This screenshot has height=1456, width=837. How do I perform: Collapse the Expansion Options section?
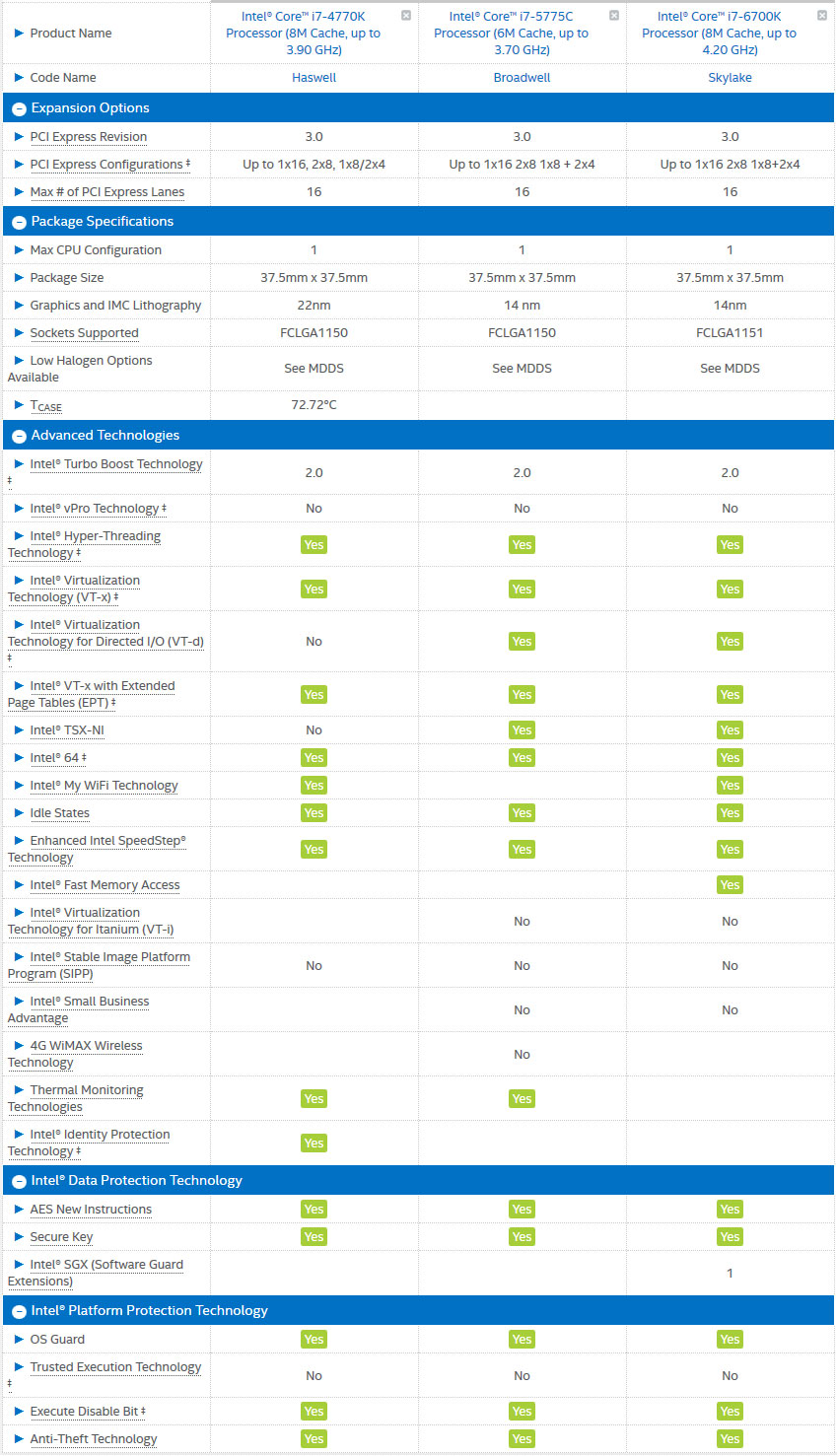click(x=19, y=108)
